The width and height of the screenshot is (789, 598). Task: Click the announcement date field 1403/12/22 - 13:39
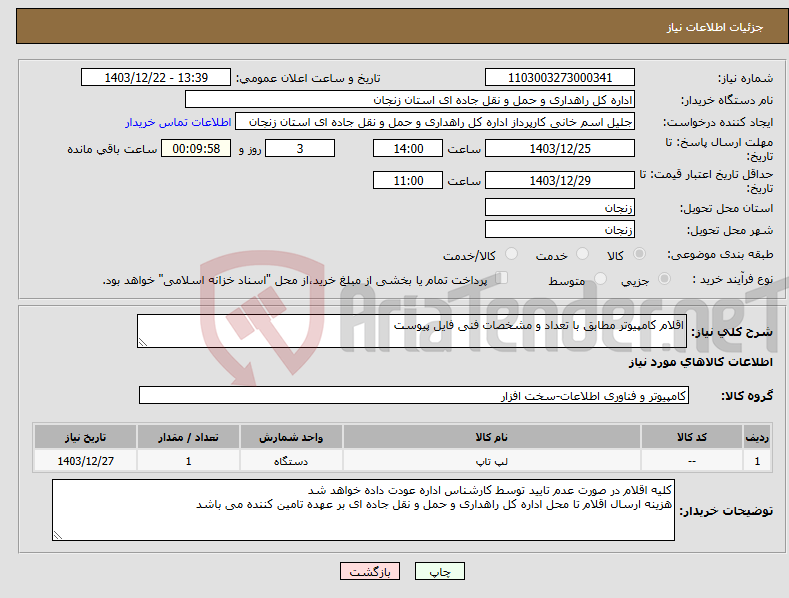(156, 78)
